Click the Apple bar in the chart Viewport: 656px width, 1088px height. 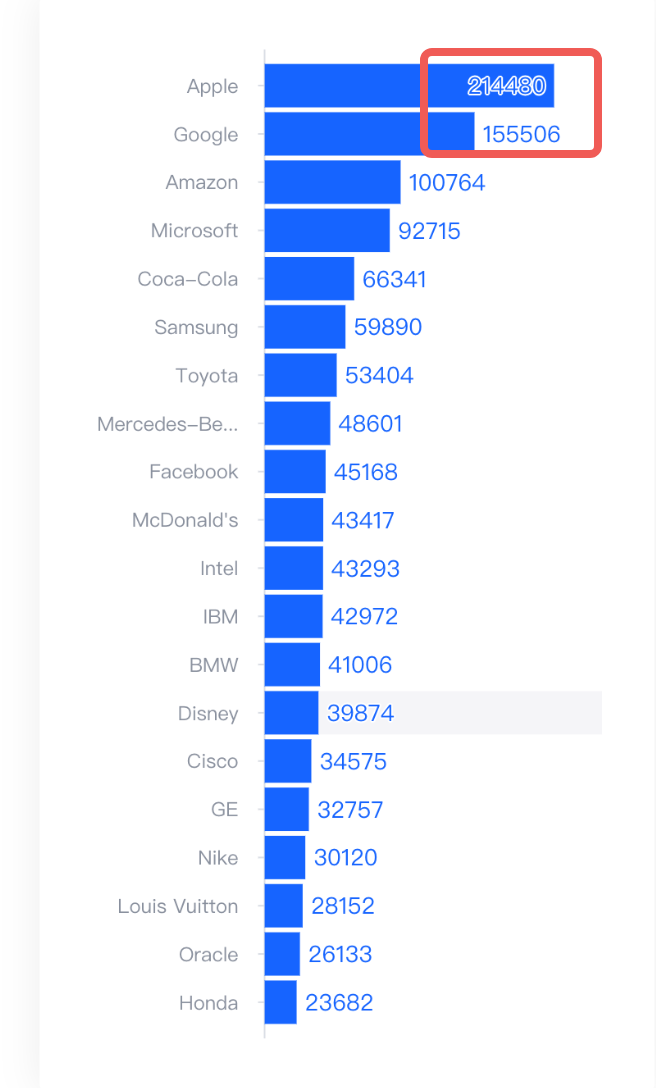409,86
